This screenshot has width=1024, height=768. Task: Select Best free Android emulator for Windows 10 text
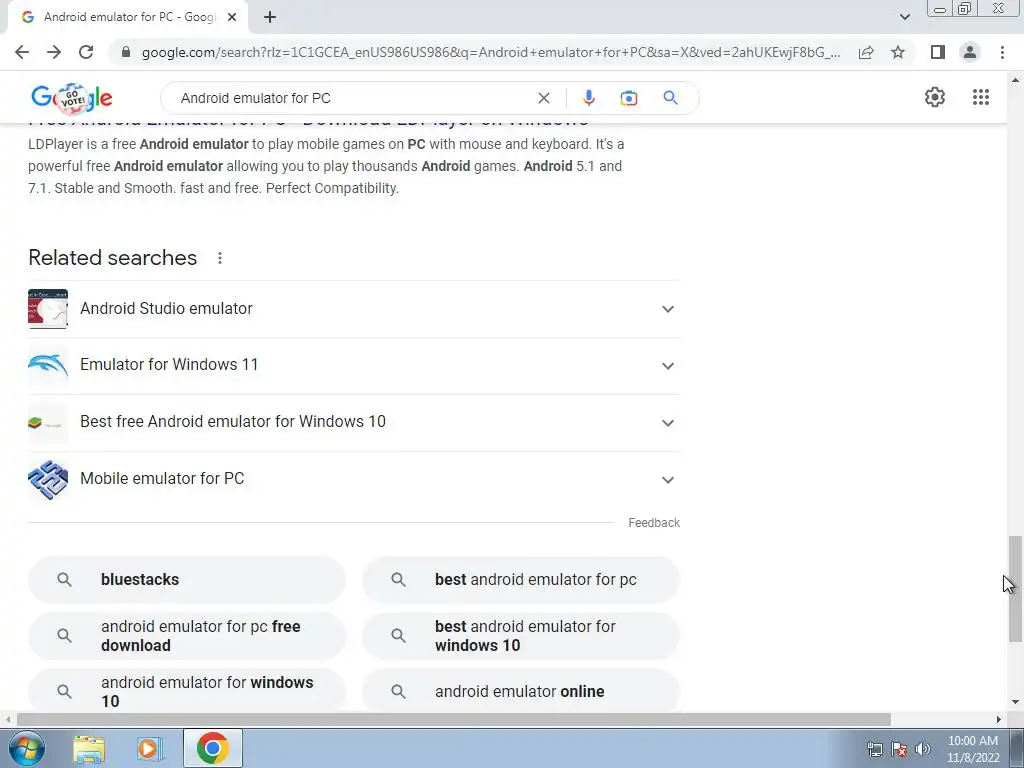coord(232,421)
